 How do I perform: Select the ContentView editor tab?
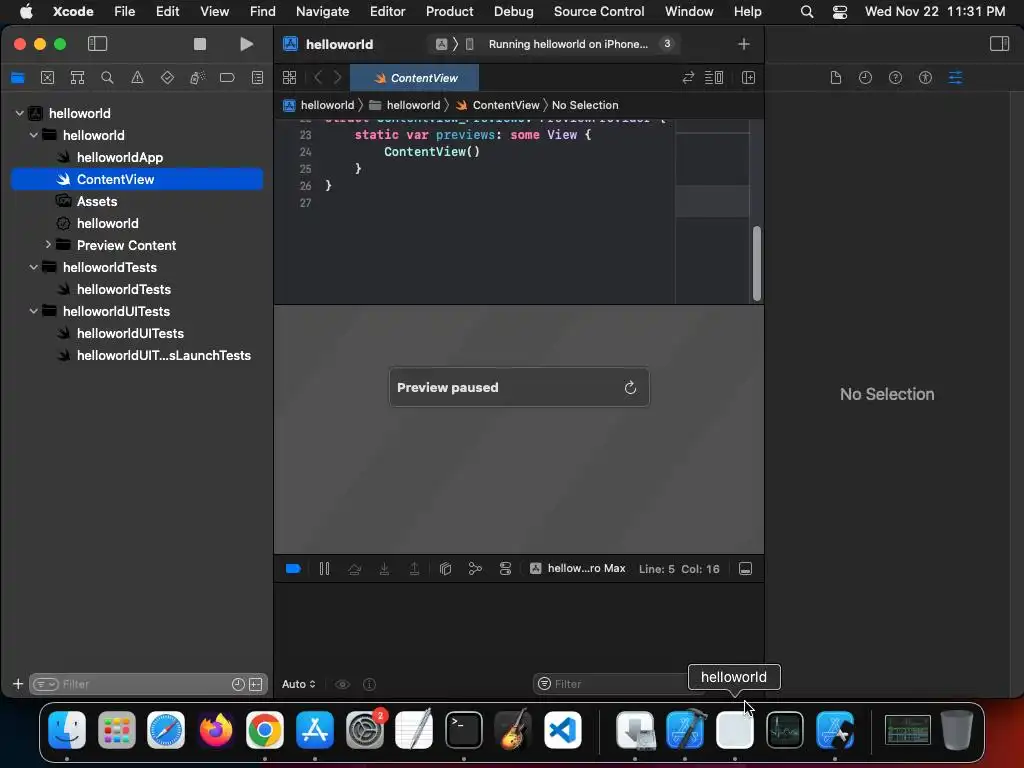[415, 78]
